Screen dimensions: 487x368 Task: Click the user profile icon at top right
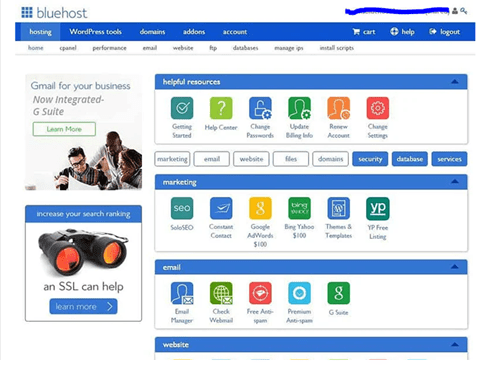tap(455, 11)
